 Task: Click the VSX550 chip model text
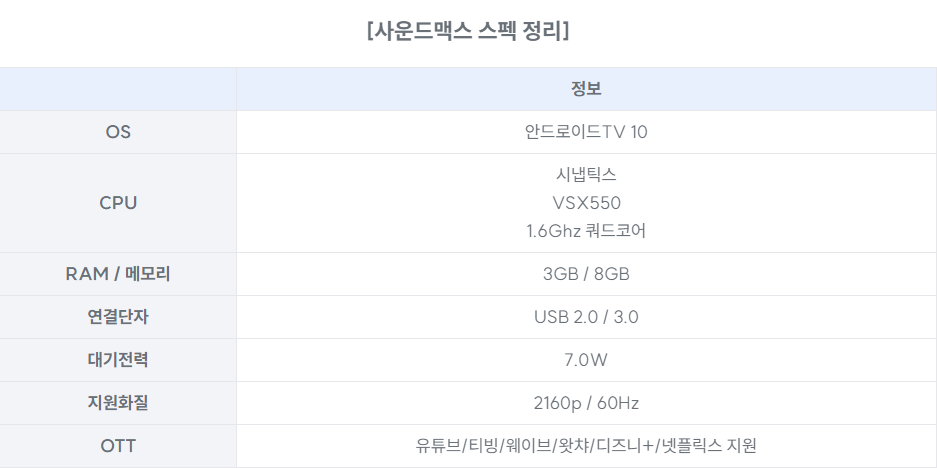coord(586,203)
